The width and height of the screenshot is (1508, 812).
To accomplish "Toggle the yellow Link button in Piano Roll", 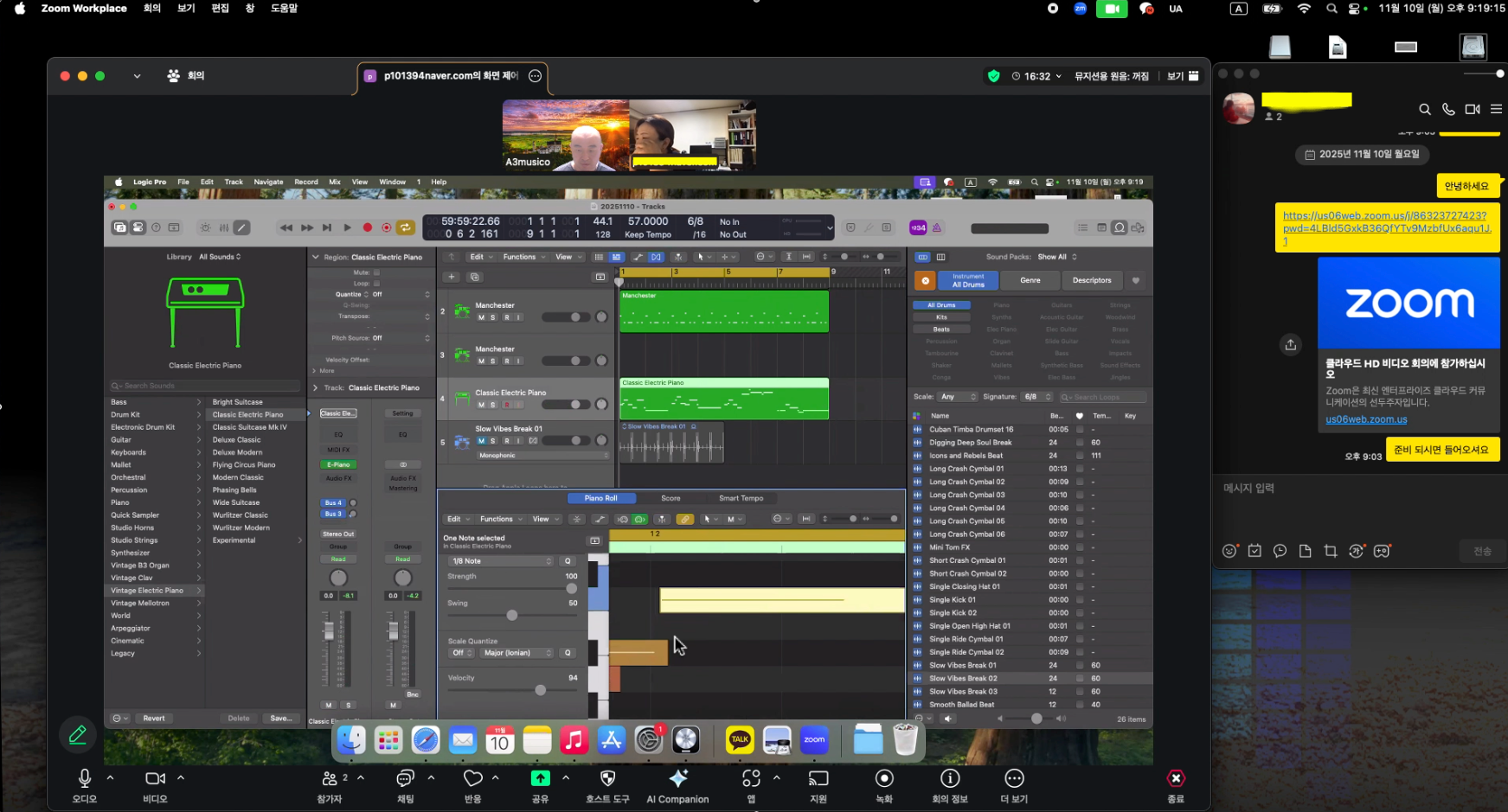I will tap(684, 519).
